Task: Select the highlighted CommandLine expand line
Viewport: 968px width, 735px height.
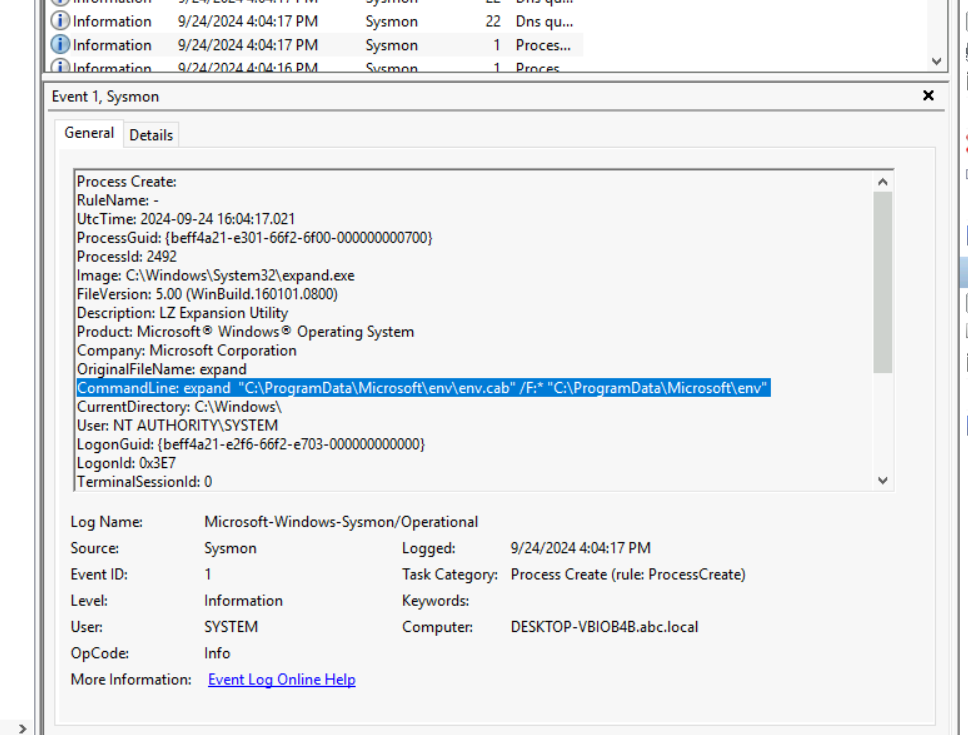Action: (422, 388)
